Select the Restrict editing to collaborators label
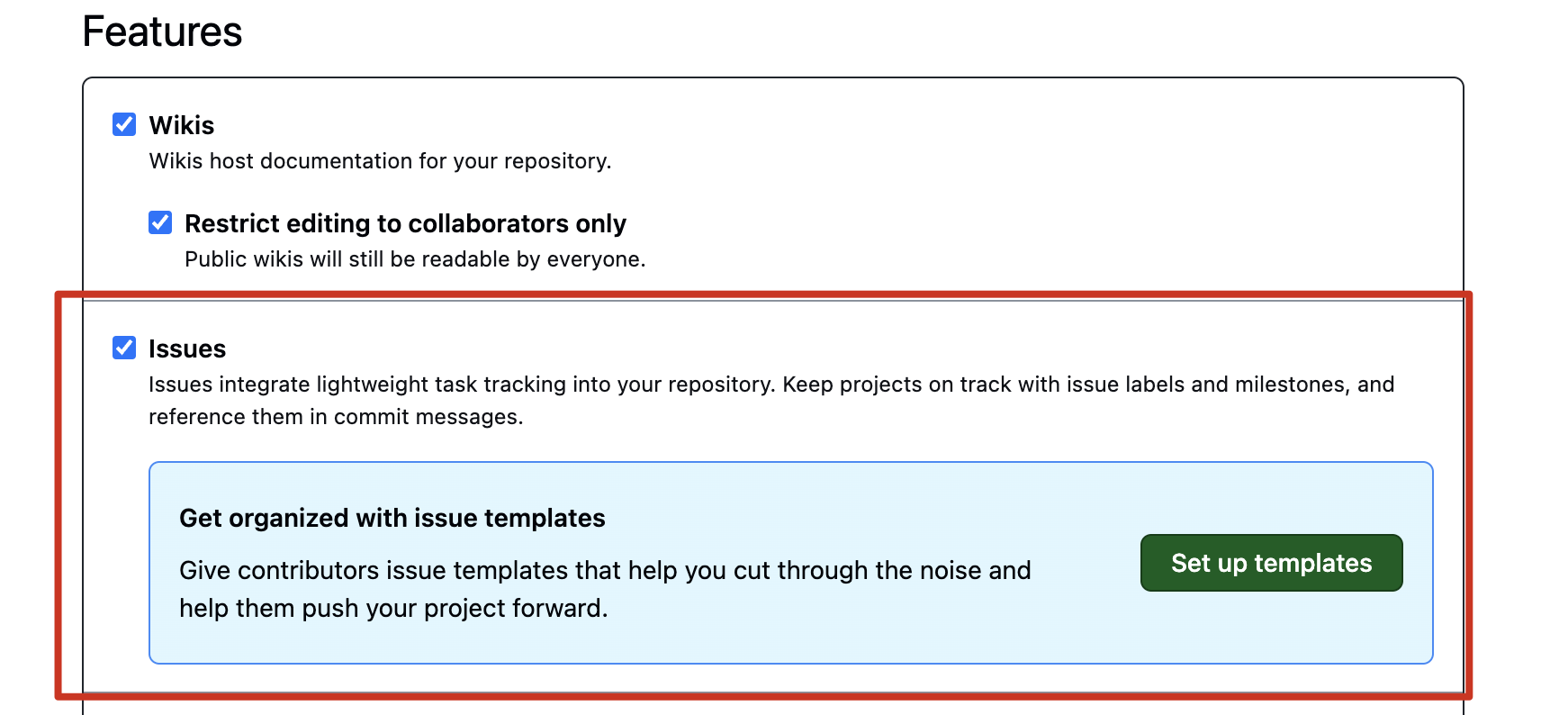This screenshot has width=1568, height=715. pos(405,223)
